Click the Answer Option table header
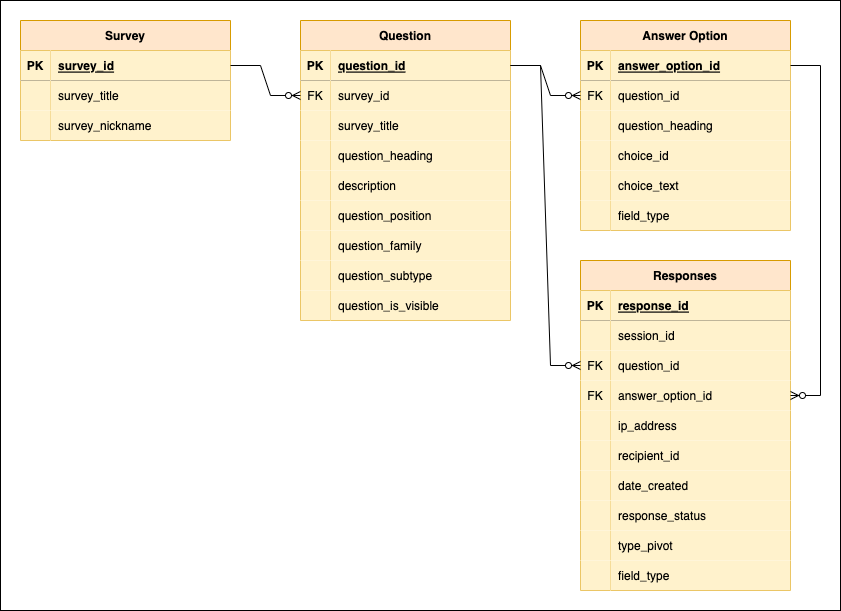This screenshot has width=841, height=611. tap(684, 35)
